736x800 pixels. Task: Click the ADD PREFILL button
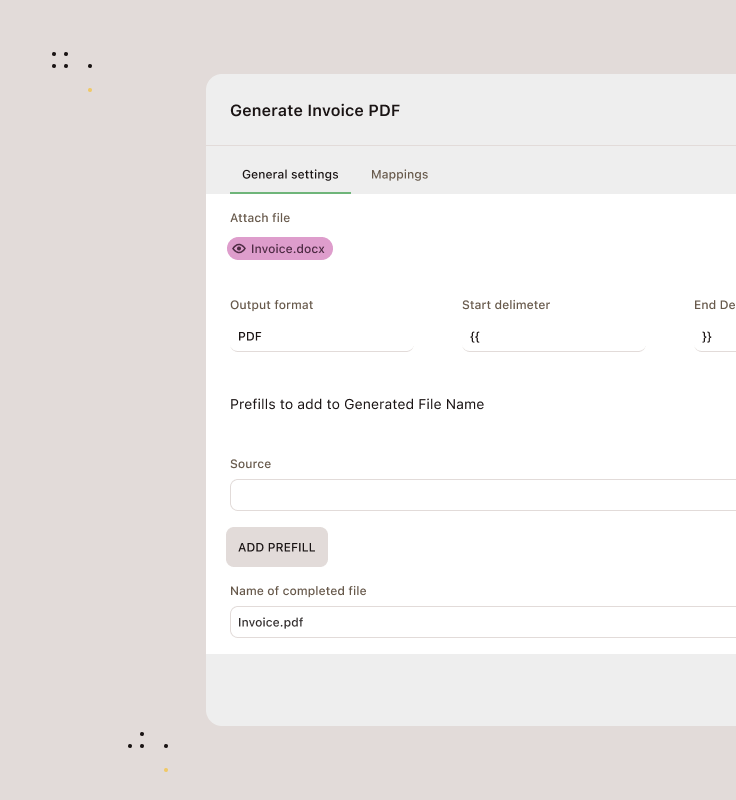tap(277, 547)
